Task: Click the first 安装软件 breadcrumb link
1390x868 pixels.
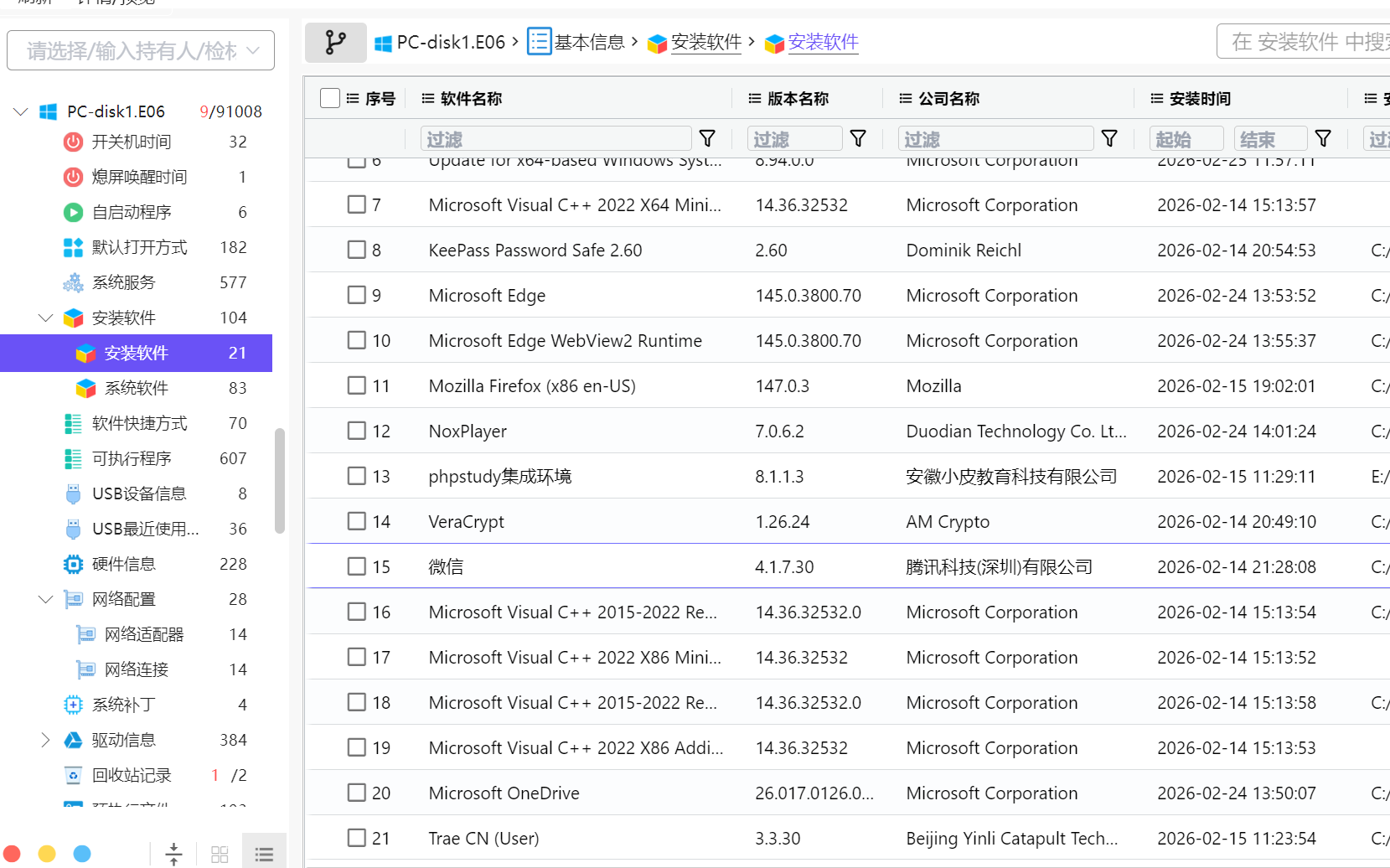Action: tap(706, 42)
